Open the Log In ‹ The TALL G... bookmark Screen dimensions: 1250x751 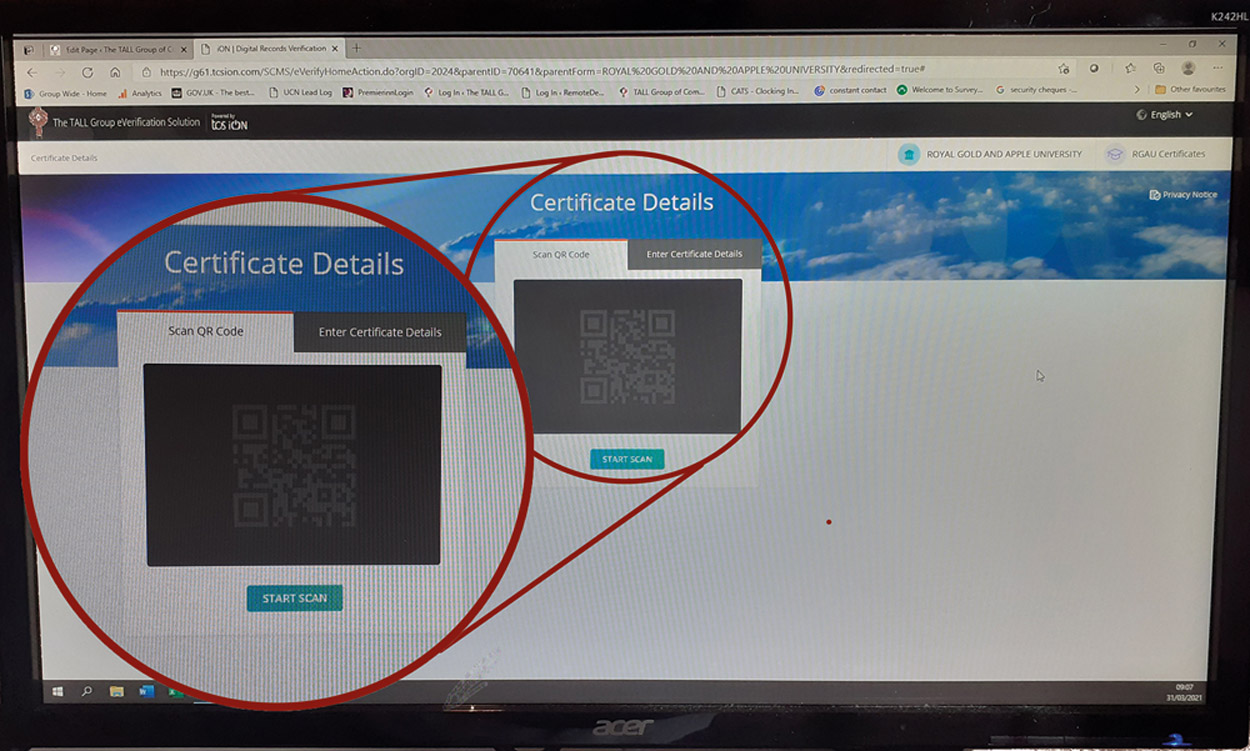pyautogui.click(x=466, y=92)
